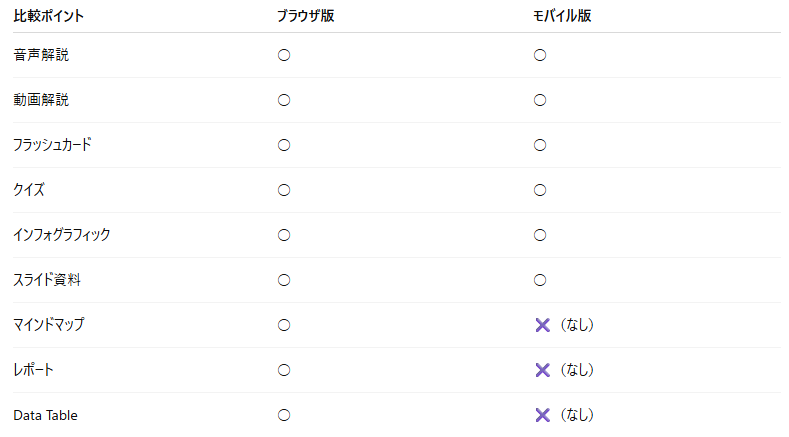Click the インフォグラフィック row label
The height and width of the screenshot is (437, 789).
click(x=61, y=235)
